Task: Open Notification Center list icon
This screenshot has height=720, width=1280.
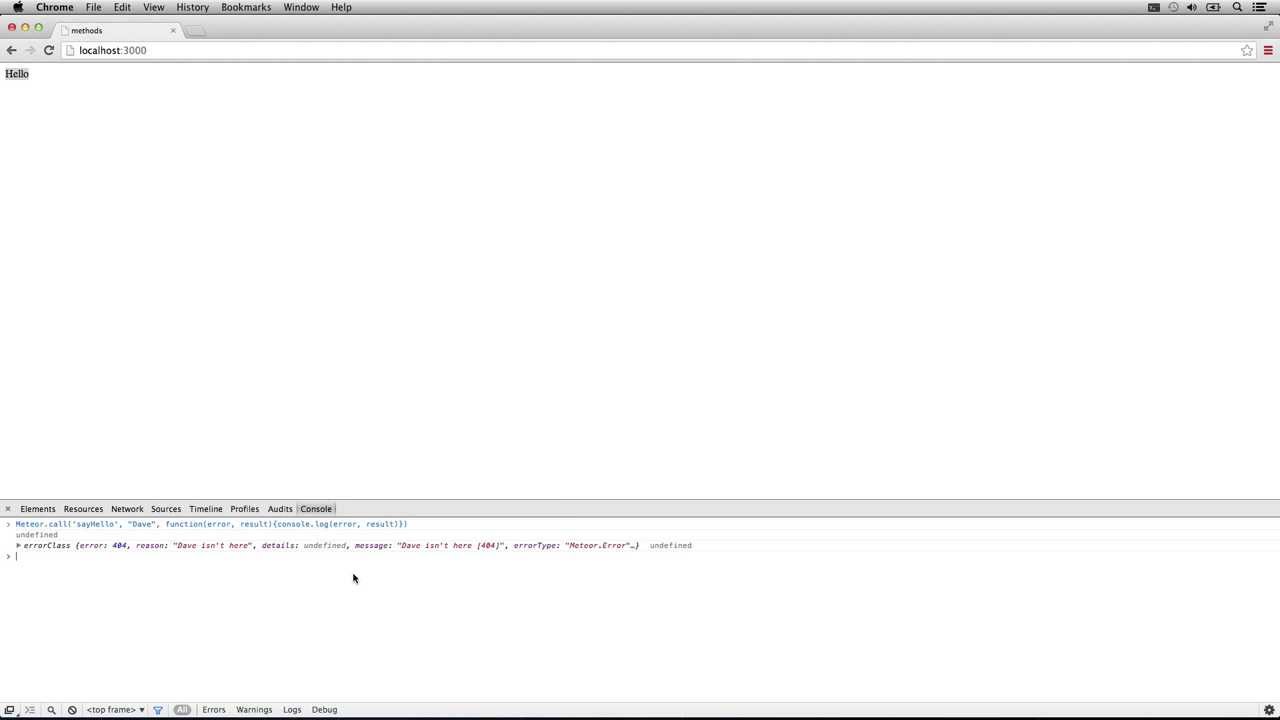Action: point(1259,7)
